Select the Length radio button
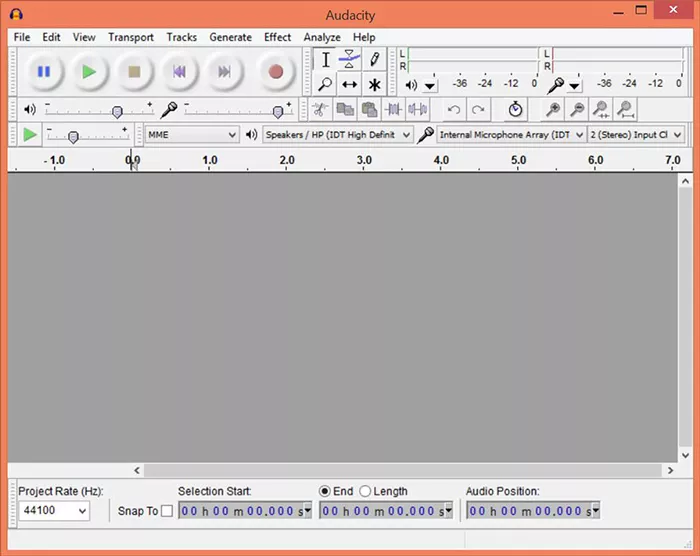The width and height of the screenshot is (700, 556). (x=365, y=491)
